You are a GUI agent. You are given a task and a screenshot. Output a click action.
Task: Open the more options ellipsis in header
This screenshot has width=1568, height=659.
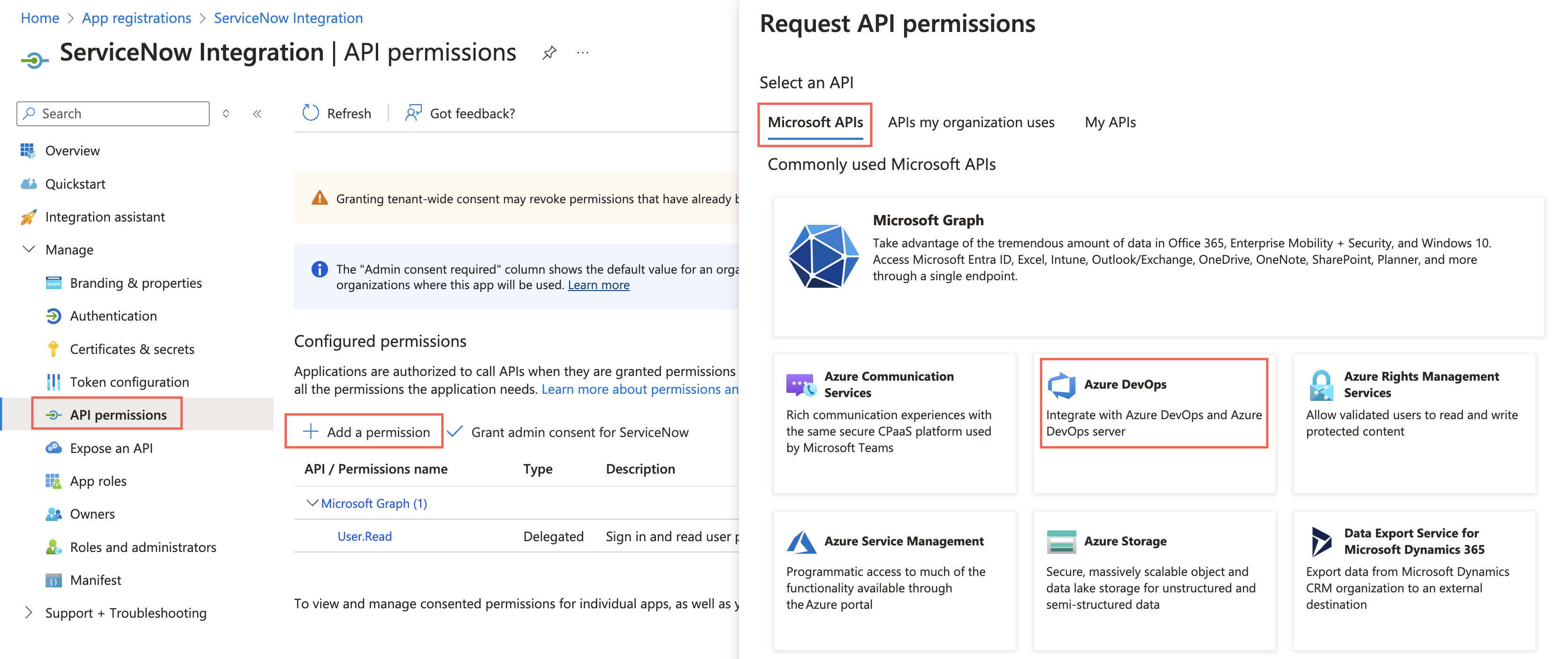point(583,53)
